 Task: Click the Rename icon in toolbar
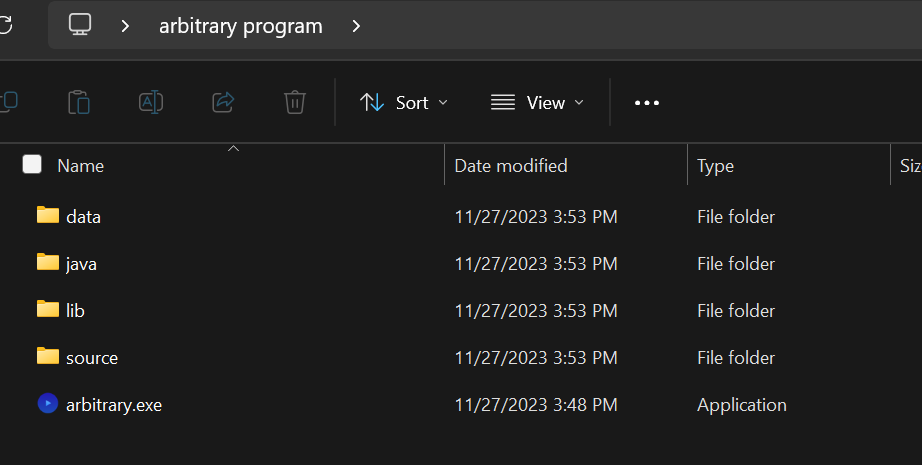pos(151,102)
